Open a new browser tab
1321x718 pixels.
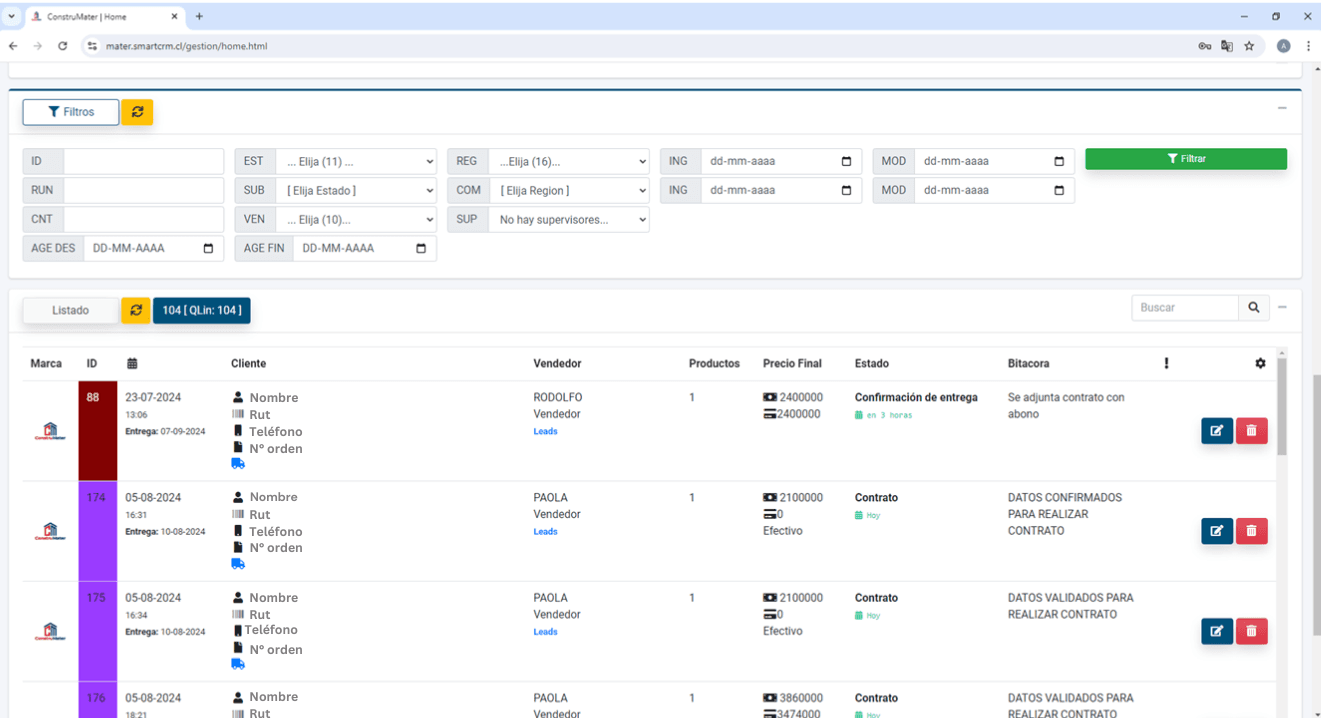point(199,16)
